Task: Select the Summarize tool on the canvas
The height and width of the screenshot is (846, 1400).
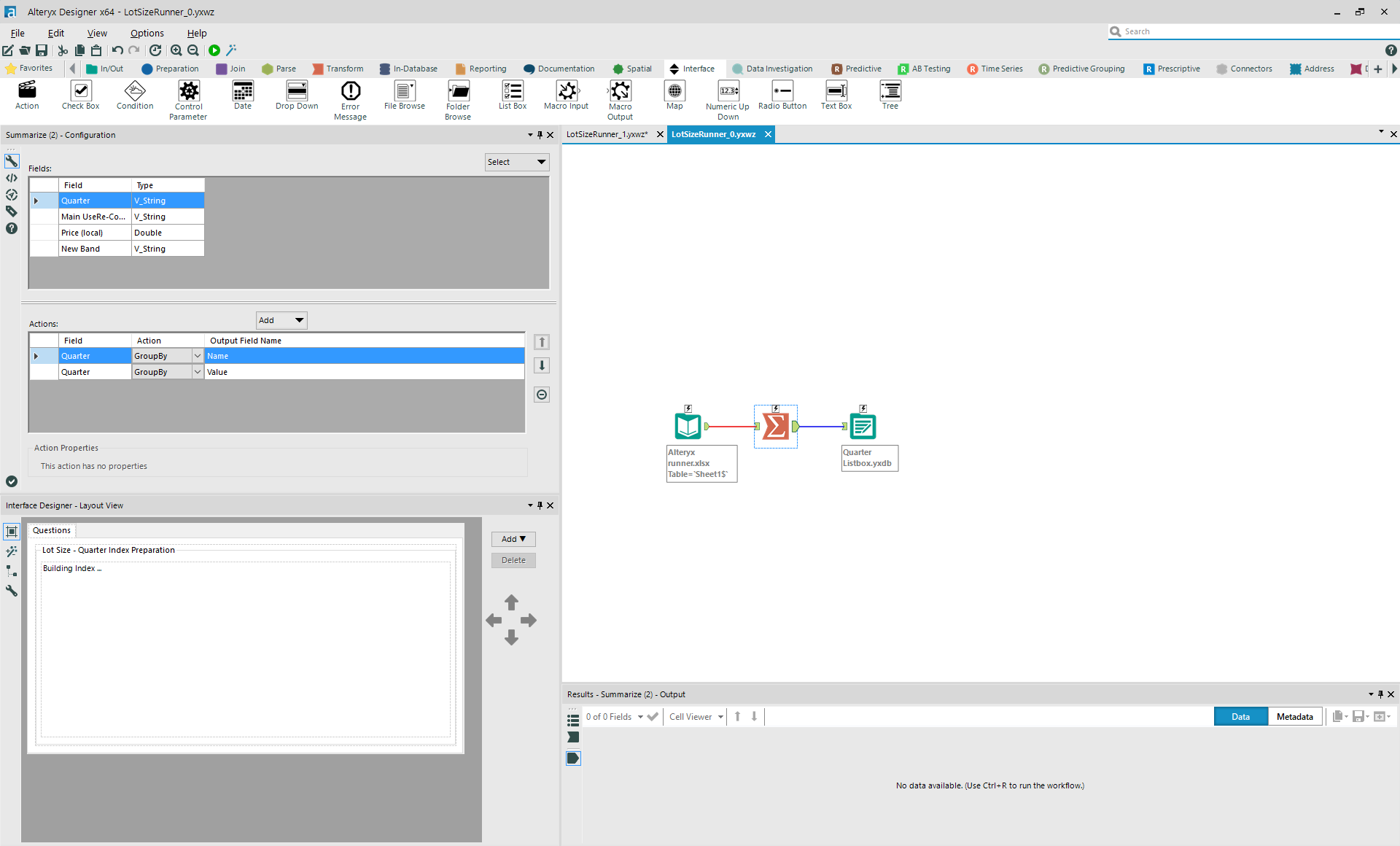Action: (775, 425)
